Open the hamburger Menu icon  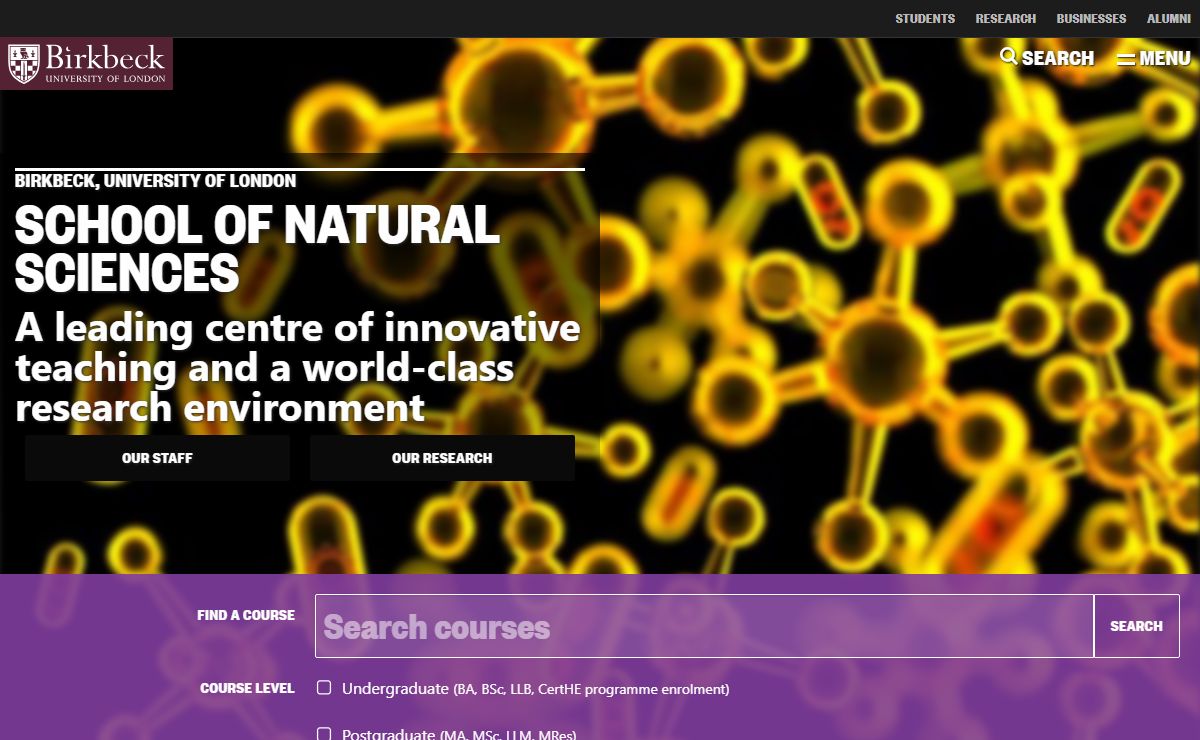(1126, 58)
